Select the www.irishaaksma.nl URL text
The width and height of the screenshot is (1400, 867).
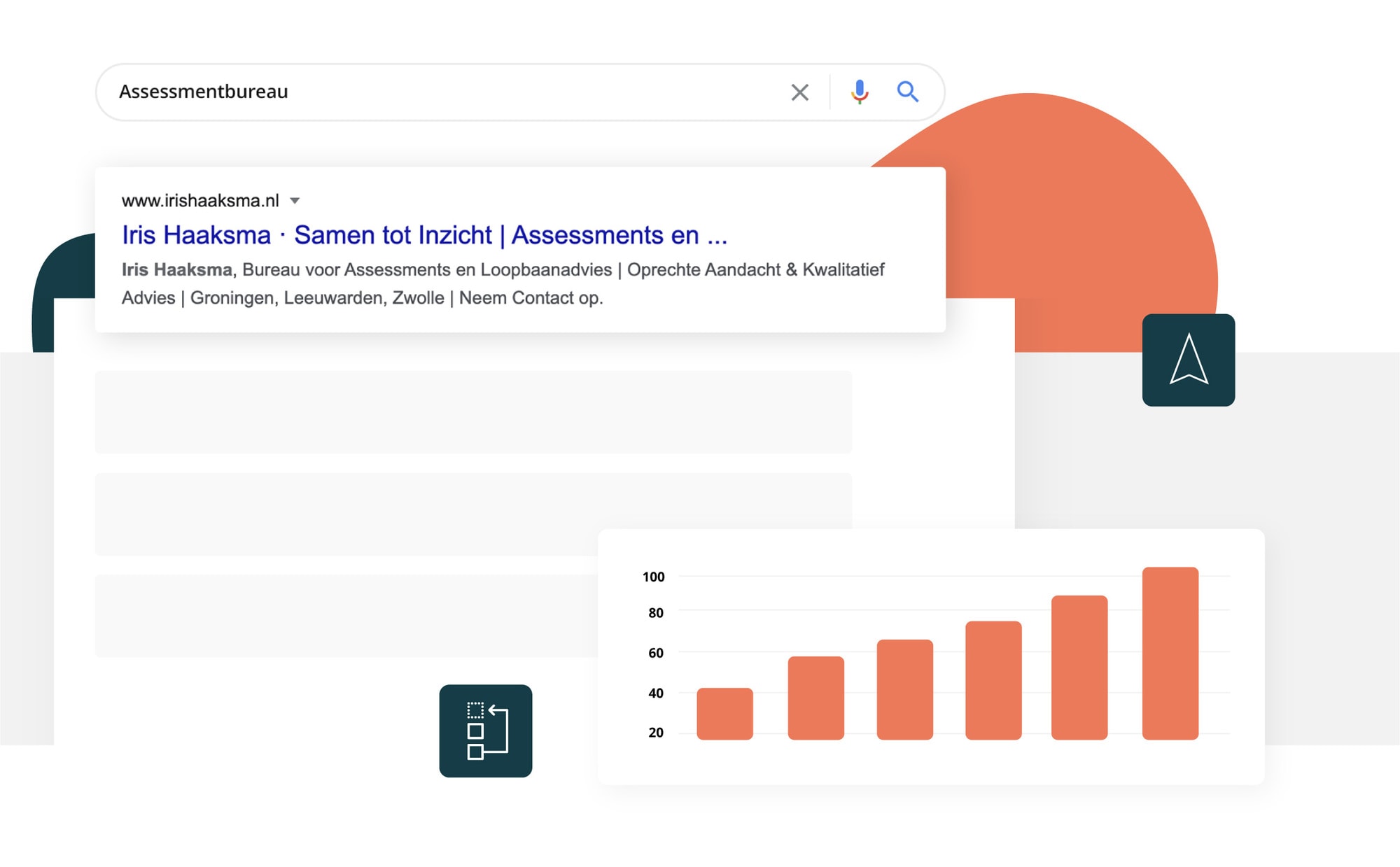pos(200,201)
